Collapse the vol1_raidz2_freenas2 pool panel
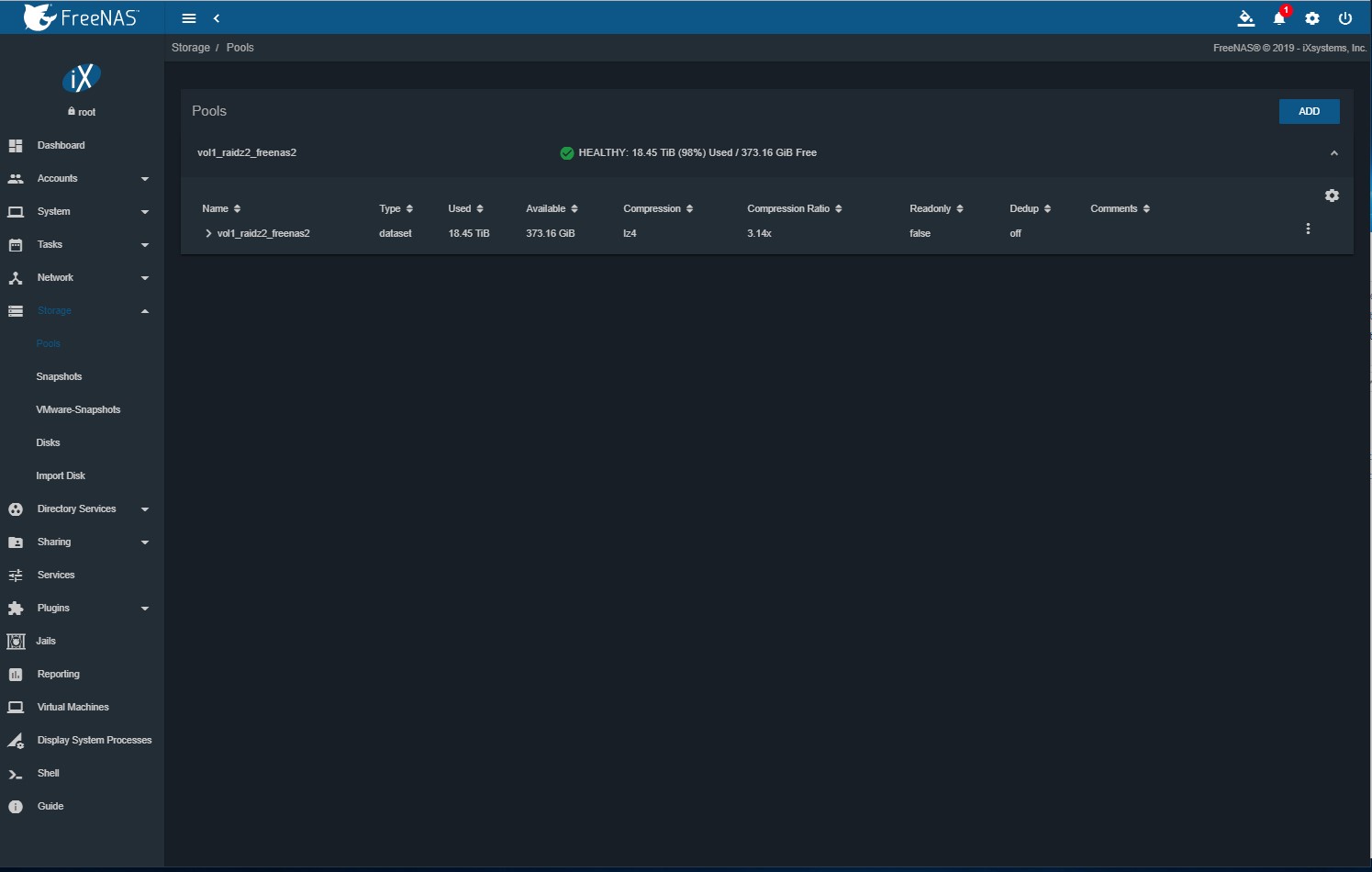 (1334, 153)
